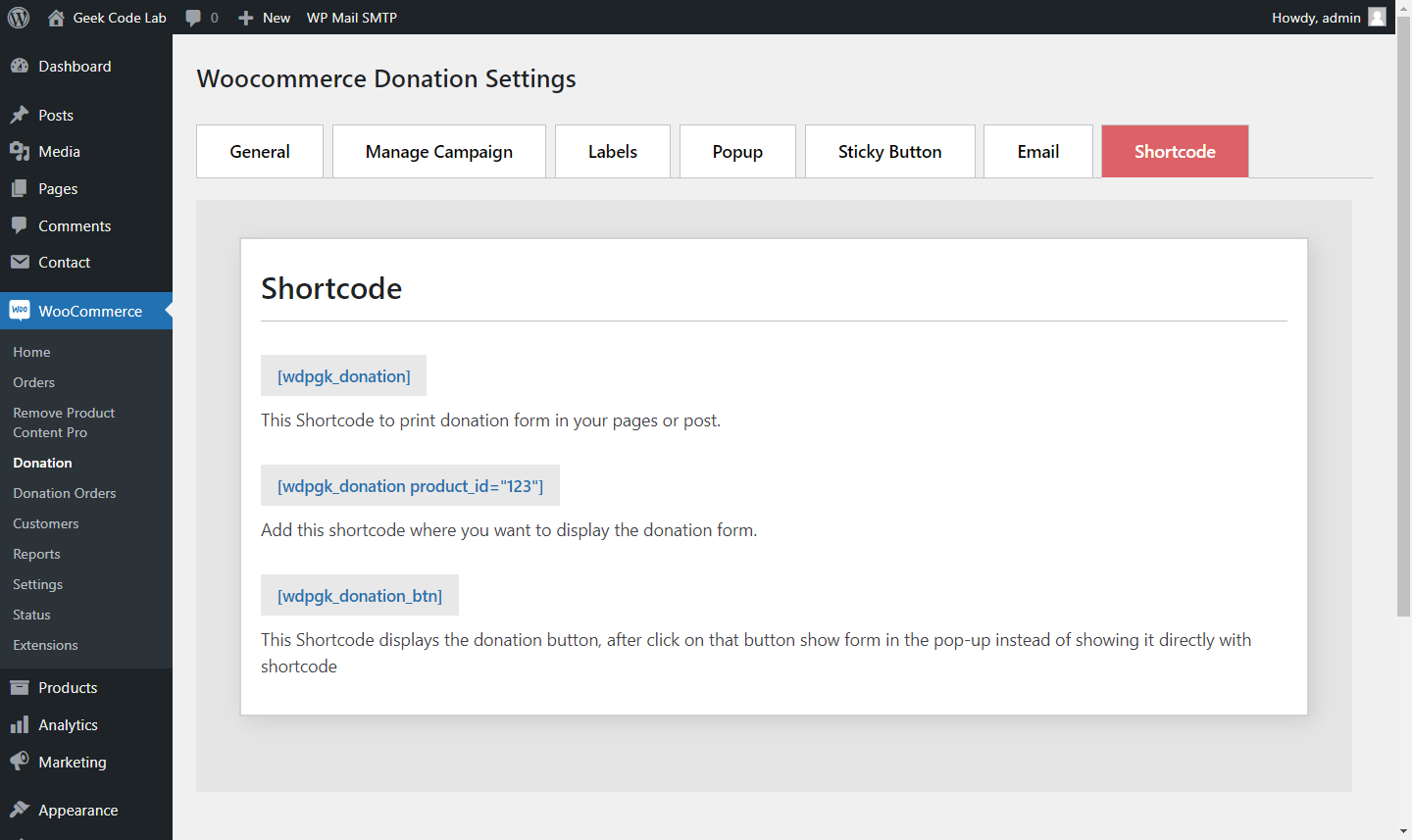Open the Marketing menu label

[73, 762]
